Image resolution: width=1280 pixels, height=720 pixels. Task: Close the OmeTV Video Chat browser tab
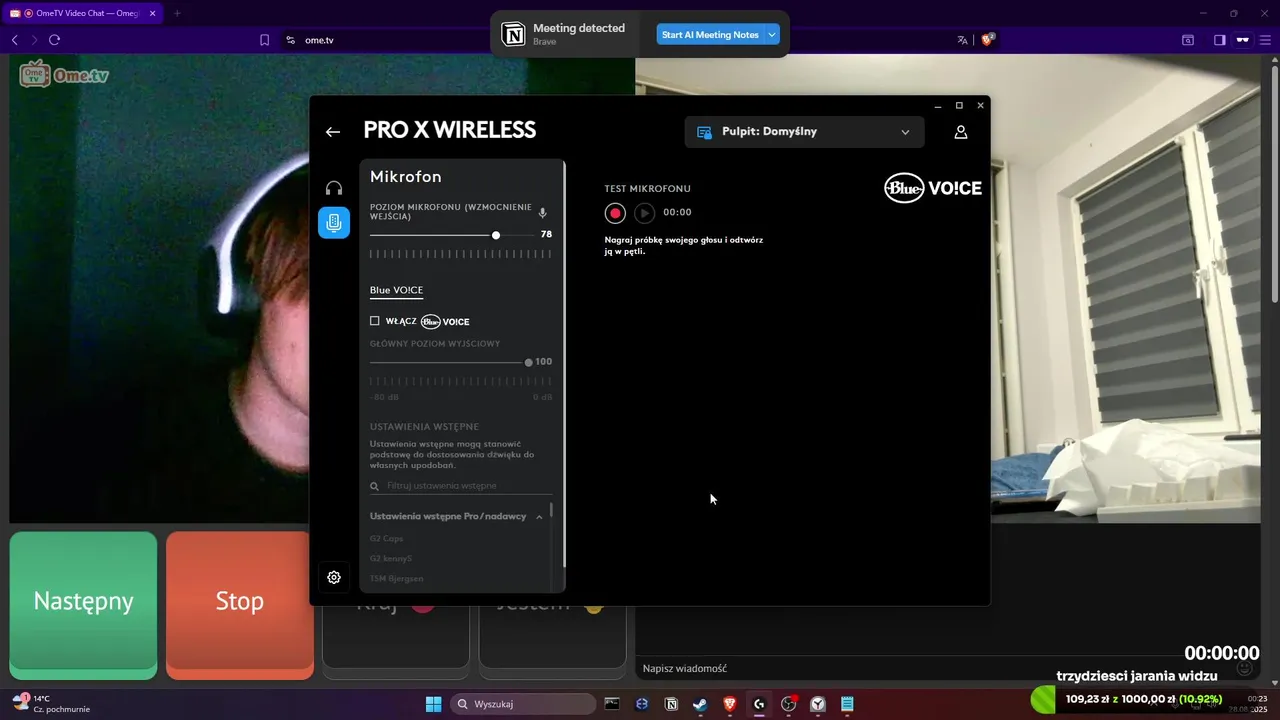point(153,13)
